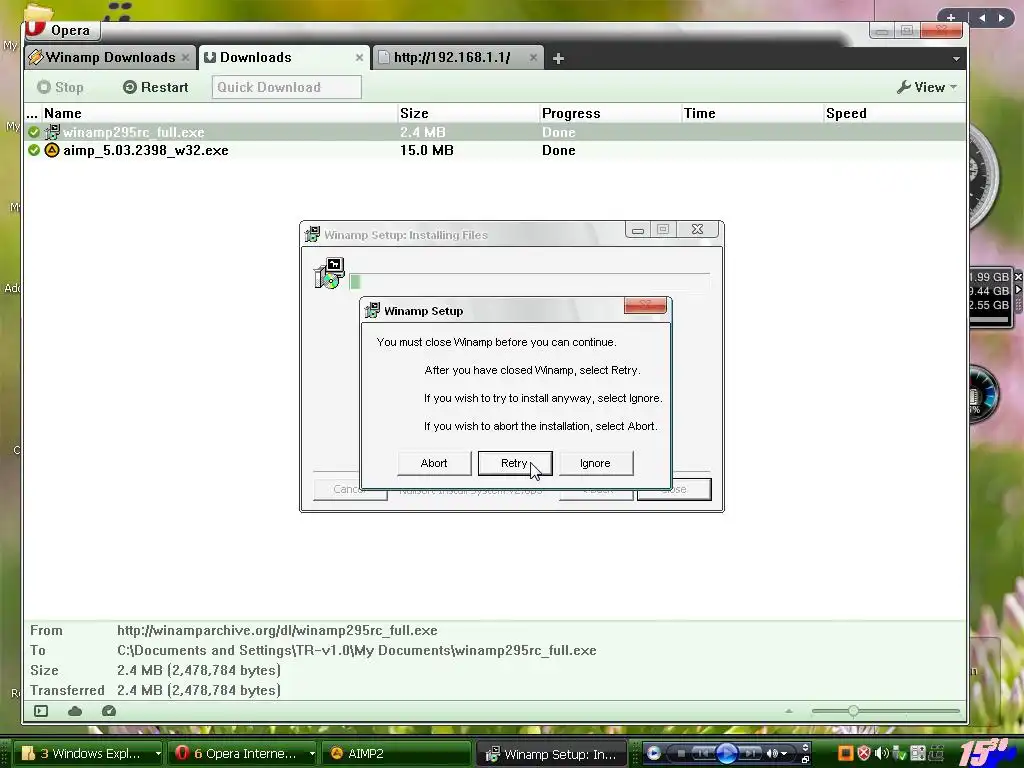Open a new tab with plus button
This screenshot has height=768, width=1024.
(x=558, y=59)
